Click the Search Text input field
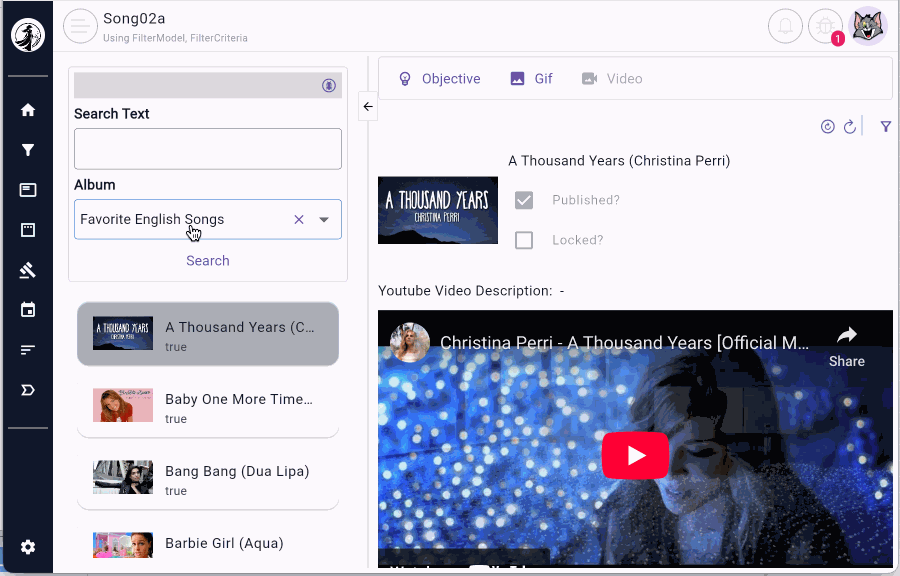The image size is (900, 576). (x=208, y=149)
